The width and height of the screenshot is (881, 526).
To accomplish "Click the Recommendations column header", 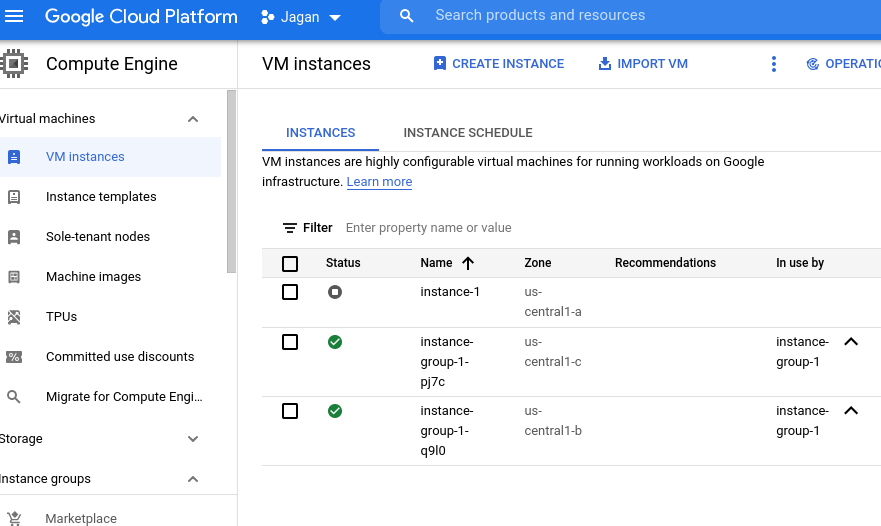I will [665, 263].
